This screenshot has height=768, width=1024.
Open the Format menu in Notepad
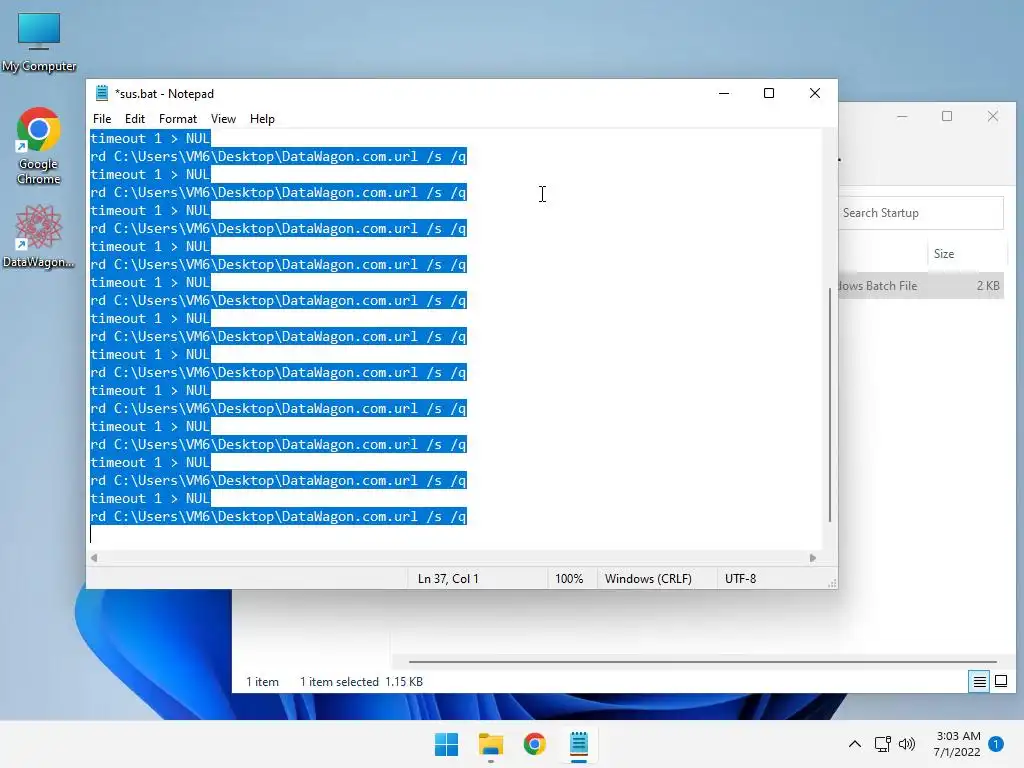(x=178, y=119)
